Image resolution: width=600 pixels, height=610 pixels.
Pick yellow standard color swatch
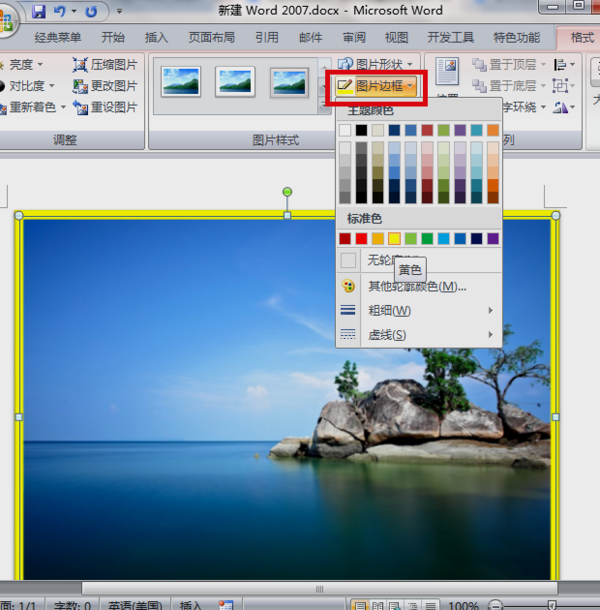click(394, 238)
